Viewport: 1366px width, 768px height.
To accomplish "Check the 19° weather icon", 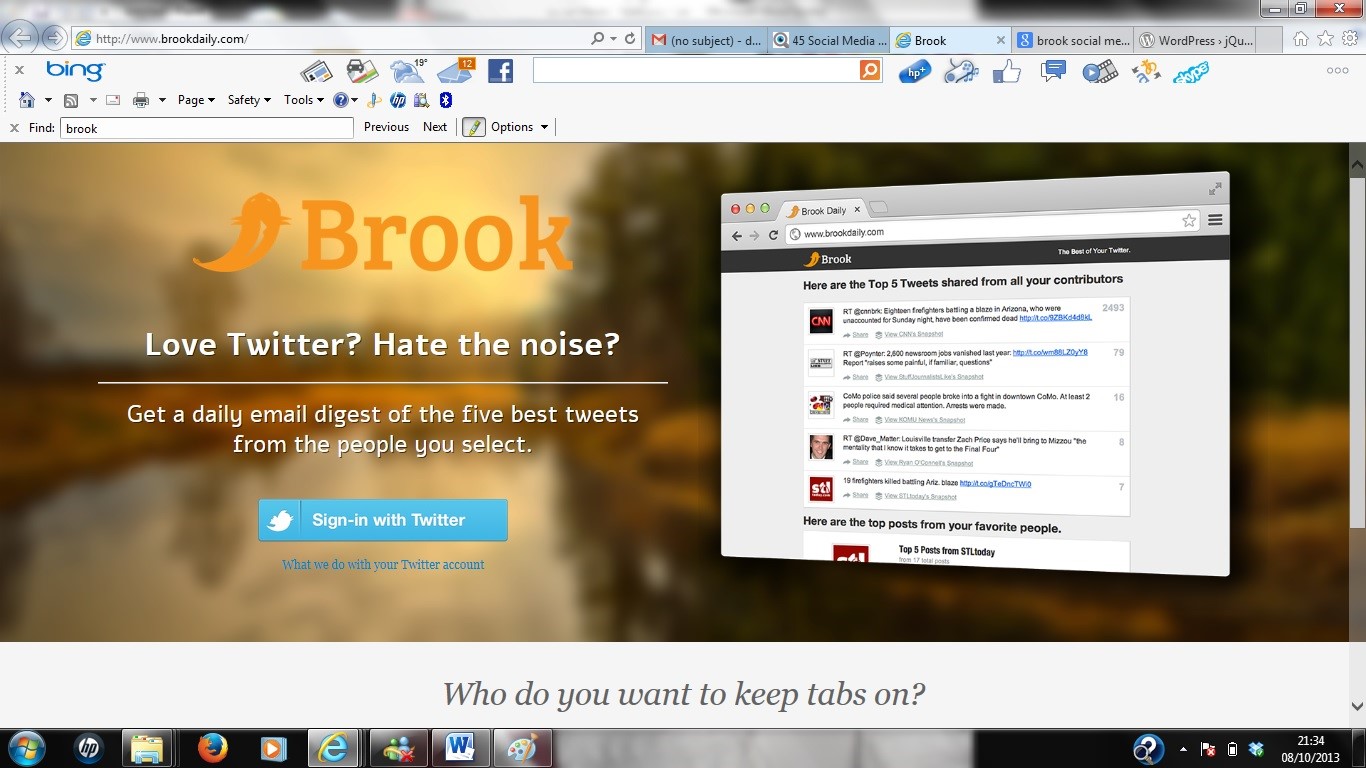I will point(408,70).
